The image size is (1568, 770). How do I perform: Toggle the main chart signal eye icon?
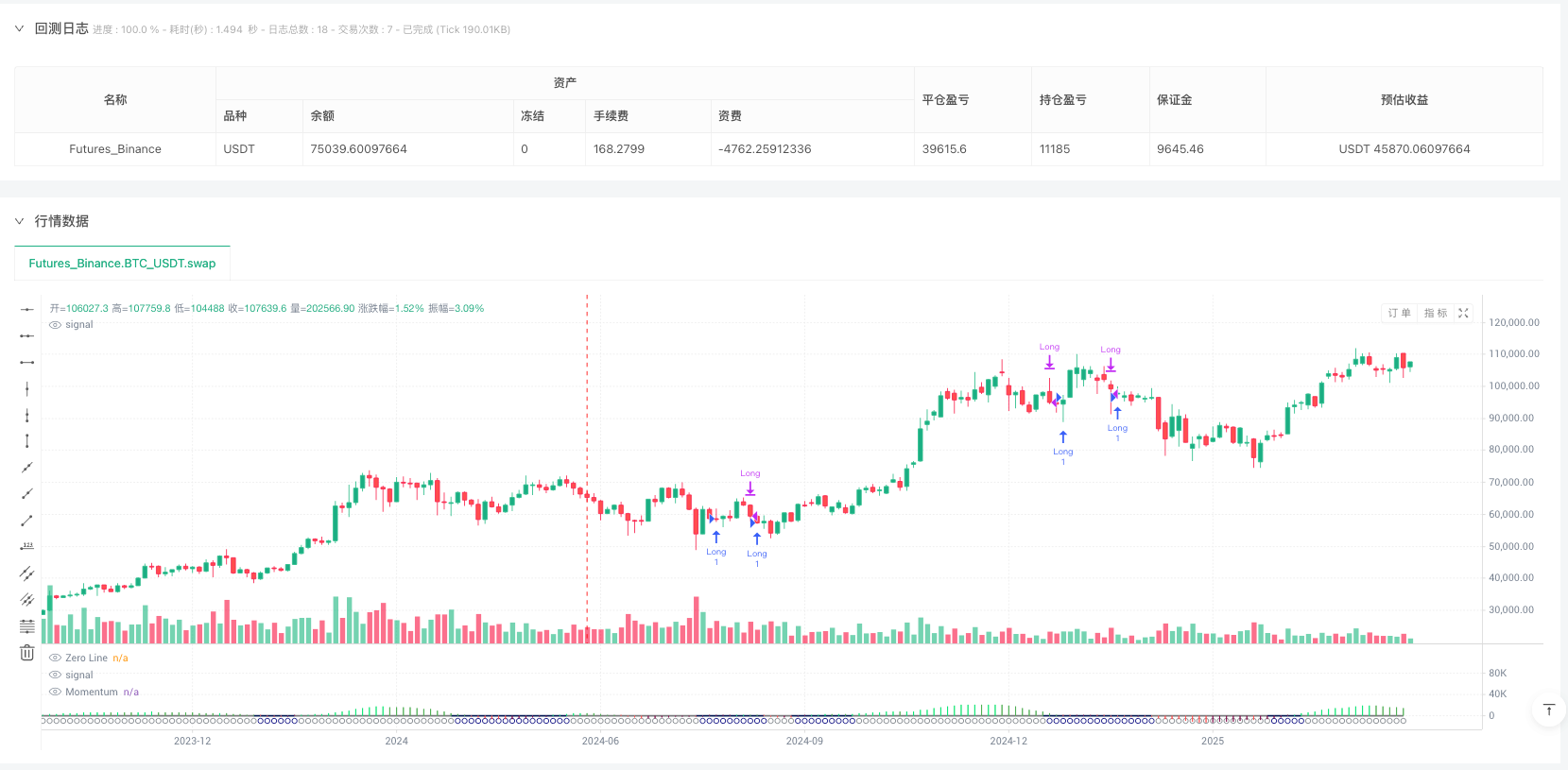tap(56, 324)
